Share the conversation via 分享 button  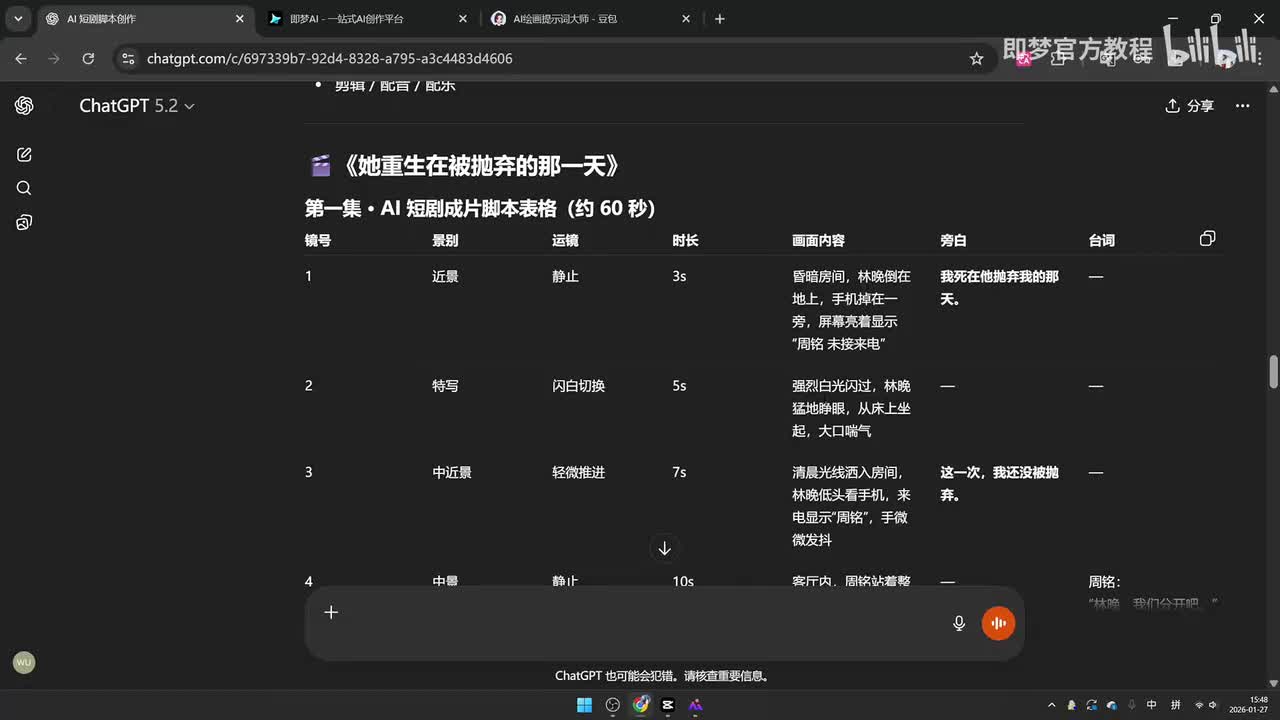[1190, 106]
